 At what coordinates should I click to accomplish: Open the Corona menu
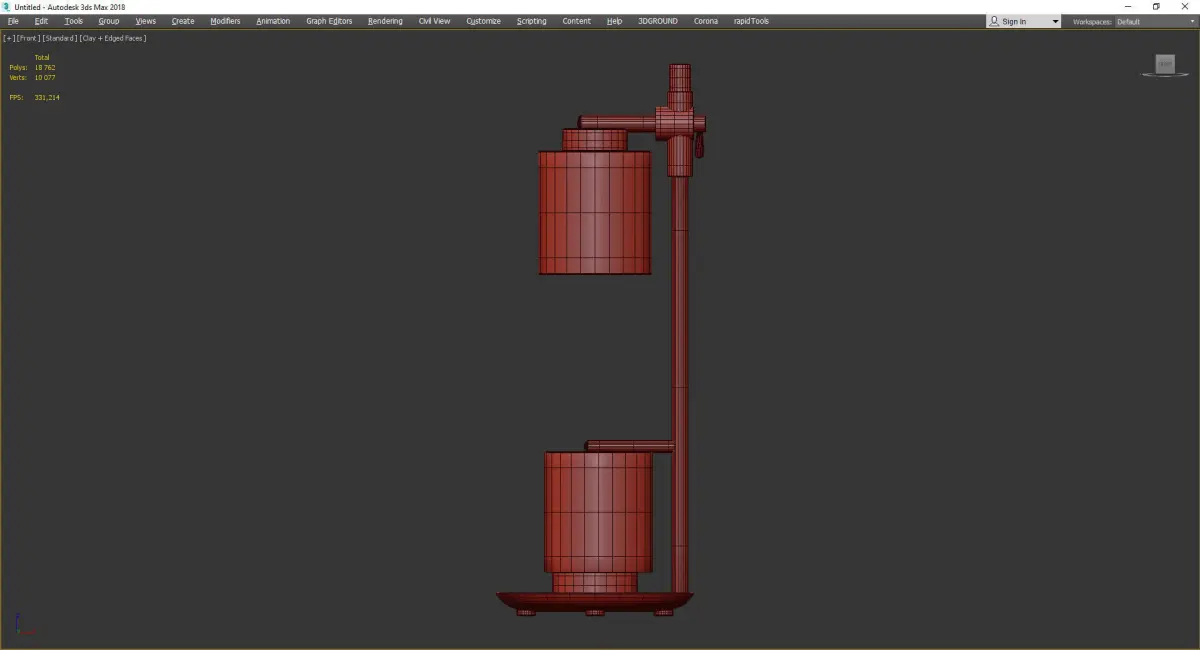(706, 21)
